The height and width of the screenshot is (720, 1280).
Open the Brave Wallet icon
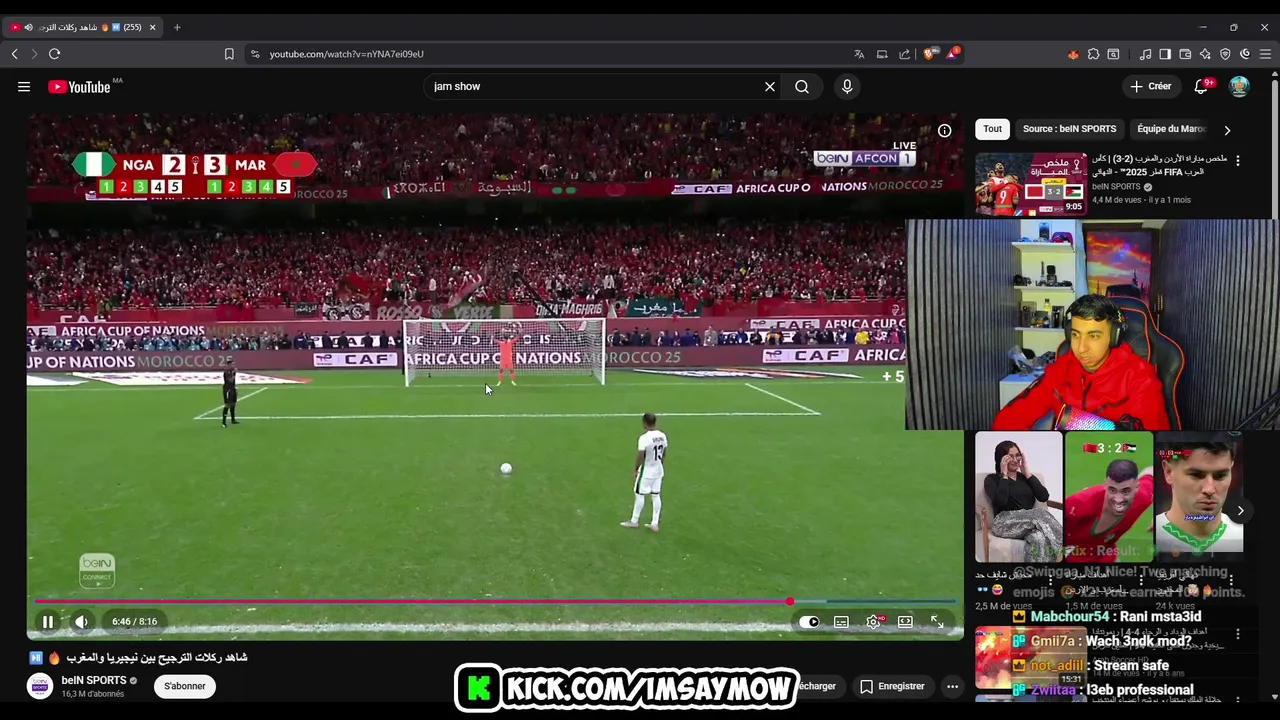point(1185,54)
